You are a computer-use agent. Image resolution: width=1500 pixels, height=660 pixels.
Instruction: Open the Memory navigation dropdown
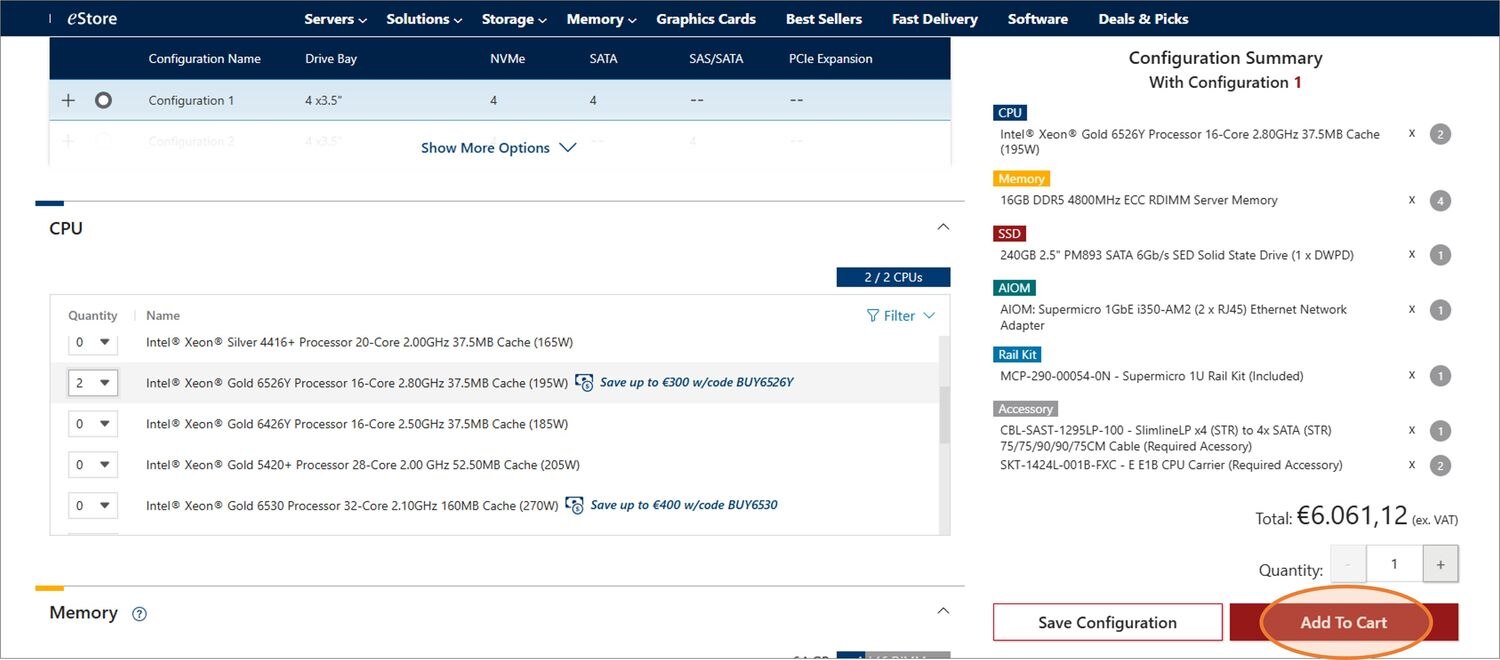[x=602, y=19]
